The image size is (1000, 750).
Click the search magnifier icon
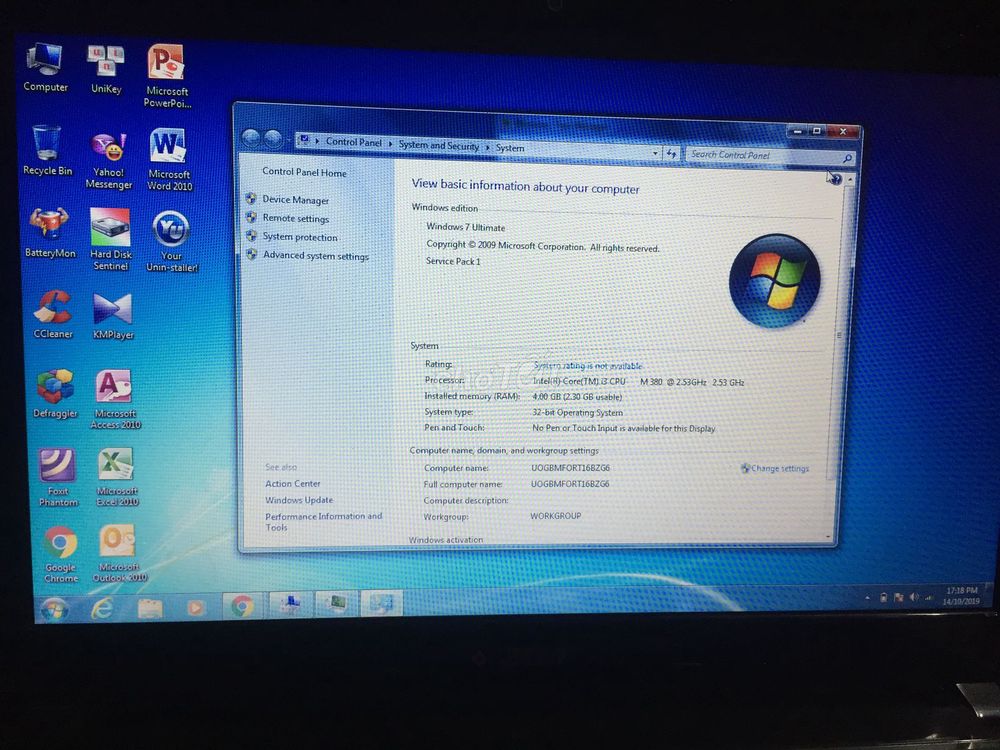pos(847,158)
